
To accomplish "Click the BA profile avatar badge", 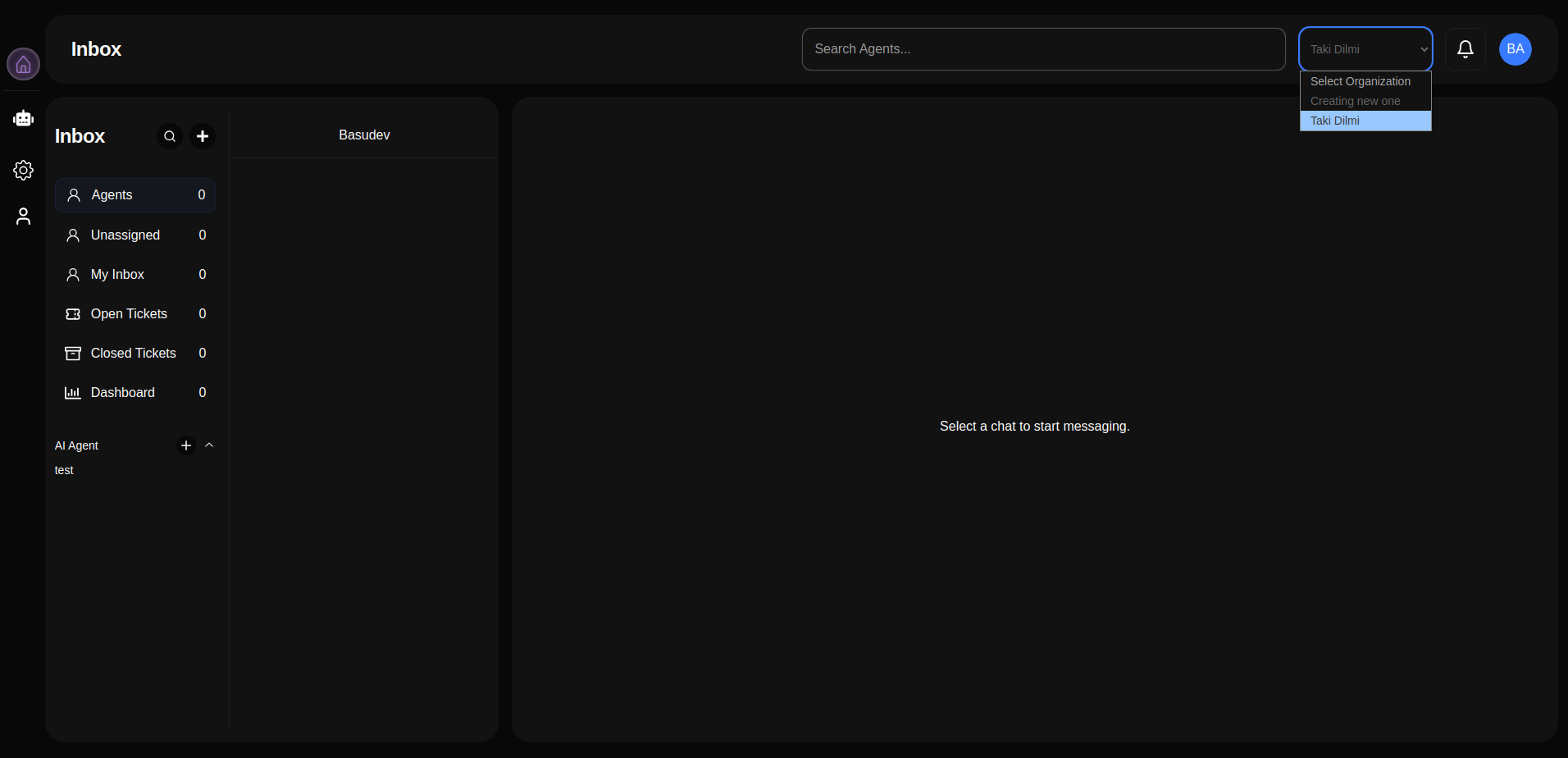I will (1515, 49).
